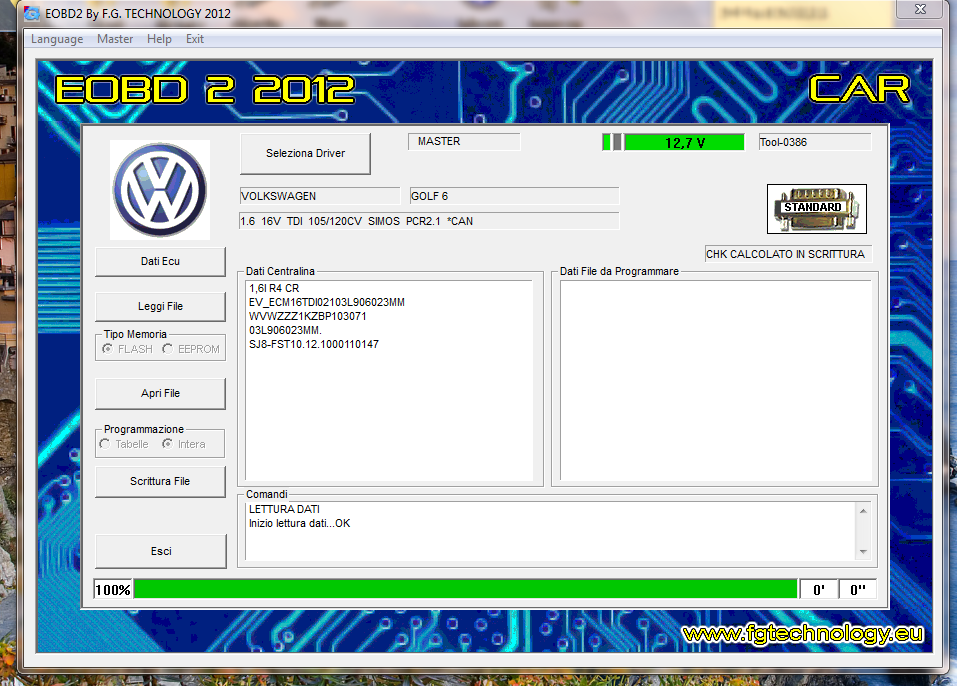
Task: Click the empty Dati File da Programmare box
Action: click(715, 381)
